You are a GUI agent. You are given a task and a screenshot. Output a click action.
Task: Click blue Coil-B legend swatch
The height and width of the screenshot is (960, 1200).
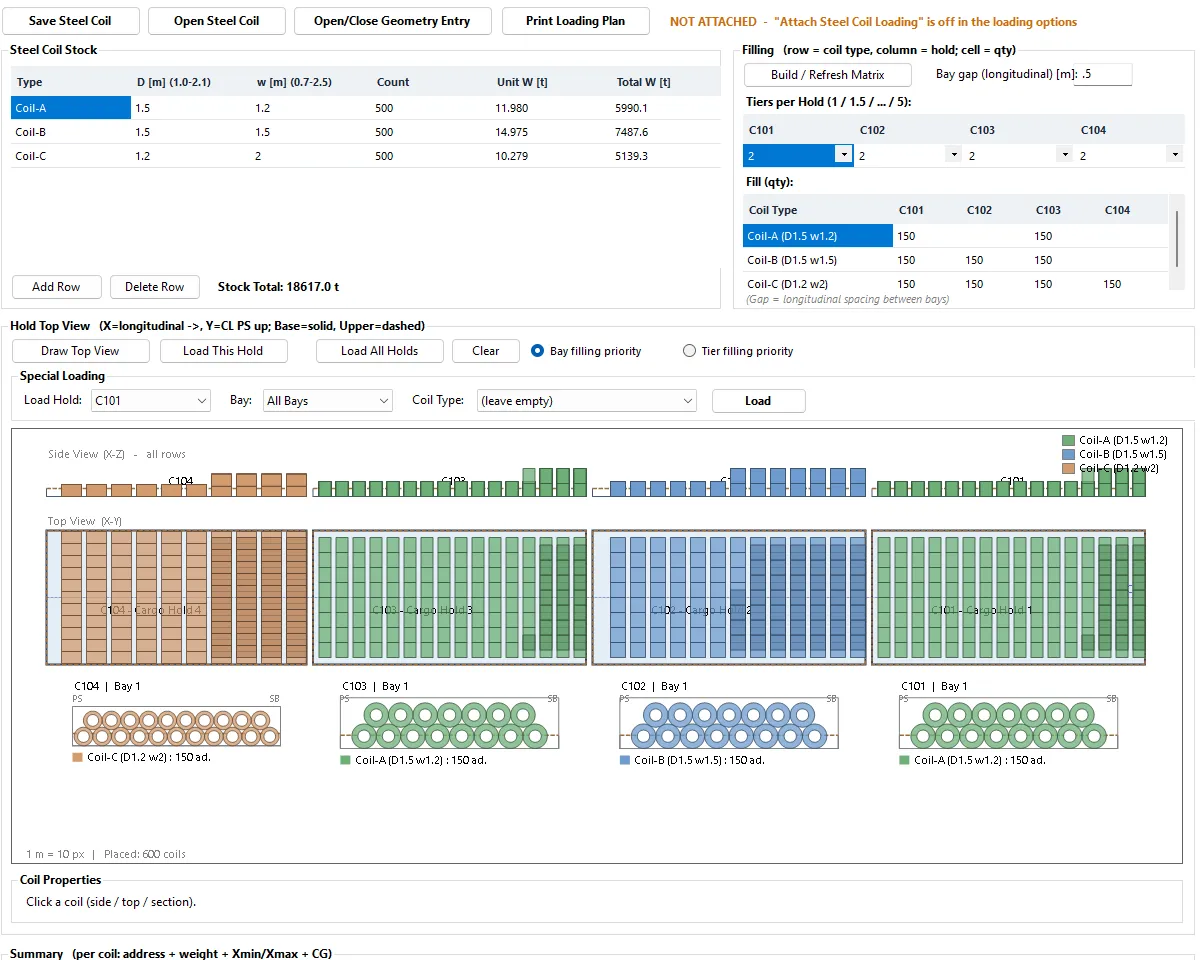pyautogui.click(x=1068, y=454)
